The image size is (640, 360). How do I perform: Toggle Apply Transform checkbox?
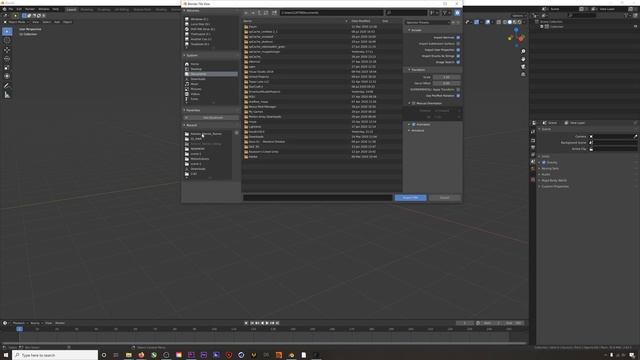pyautogui.click(x=458, y=89)
